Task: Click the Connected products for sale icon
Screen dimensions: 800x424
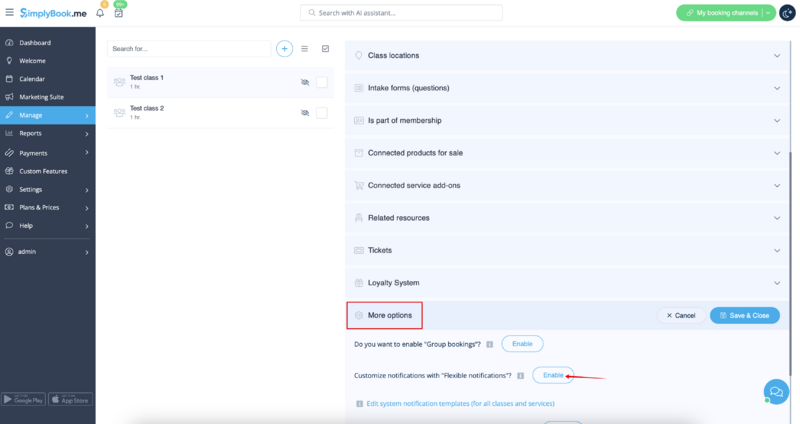Action: [x=359, y=153]
